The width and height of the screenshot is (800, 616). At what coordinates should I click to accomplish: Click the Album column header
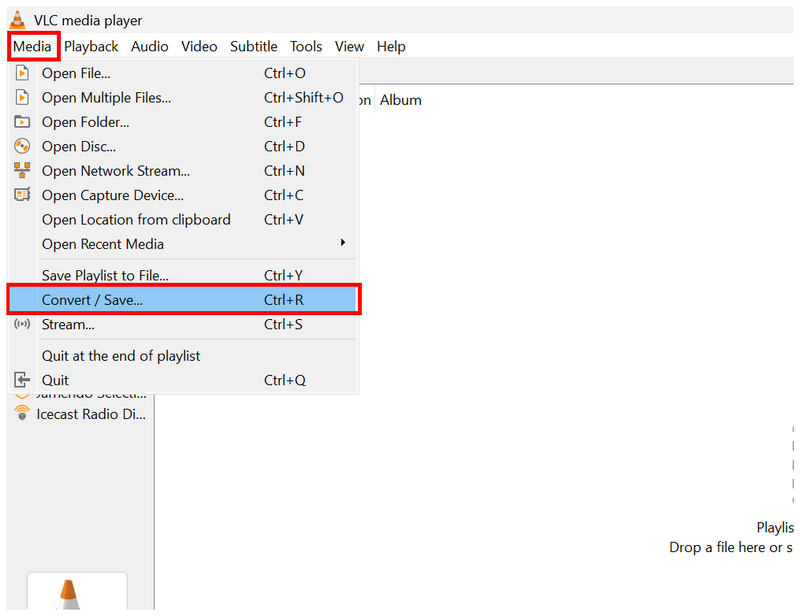pos(401,100)
